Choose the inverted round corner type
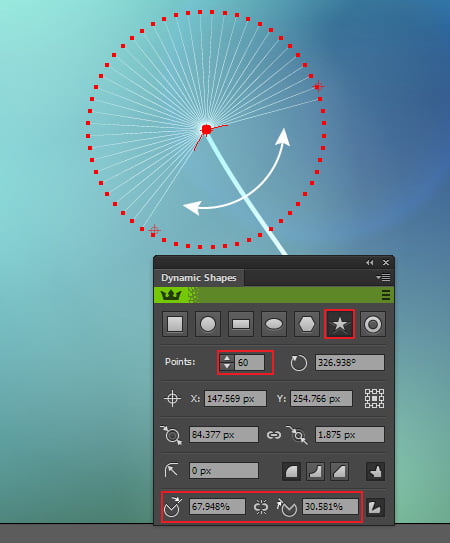The image size is (450, 543). point(315,471)
